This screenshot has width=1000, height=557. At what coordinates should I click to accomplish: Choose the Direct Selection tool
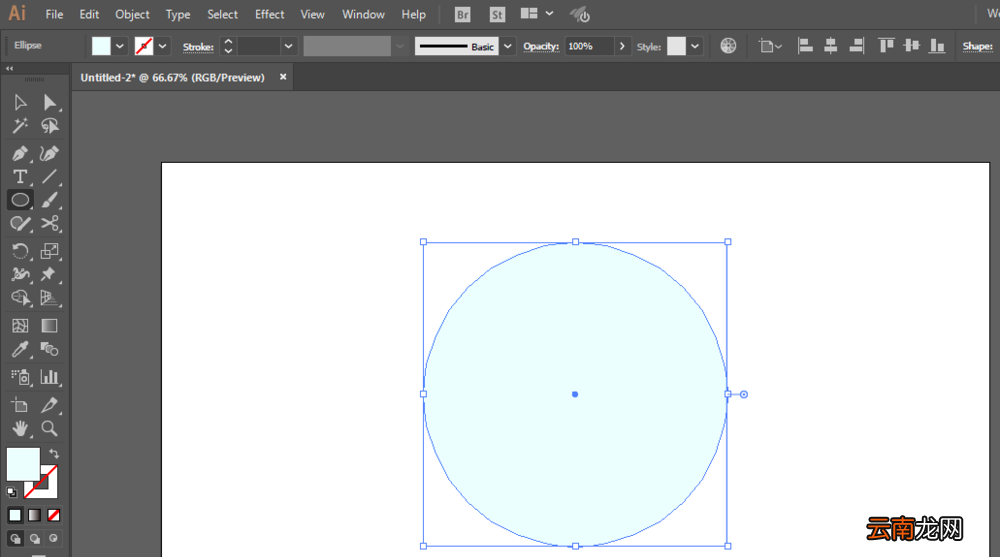point(49,102)
